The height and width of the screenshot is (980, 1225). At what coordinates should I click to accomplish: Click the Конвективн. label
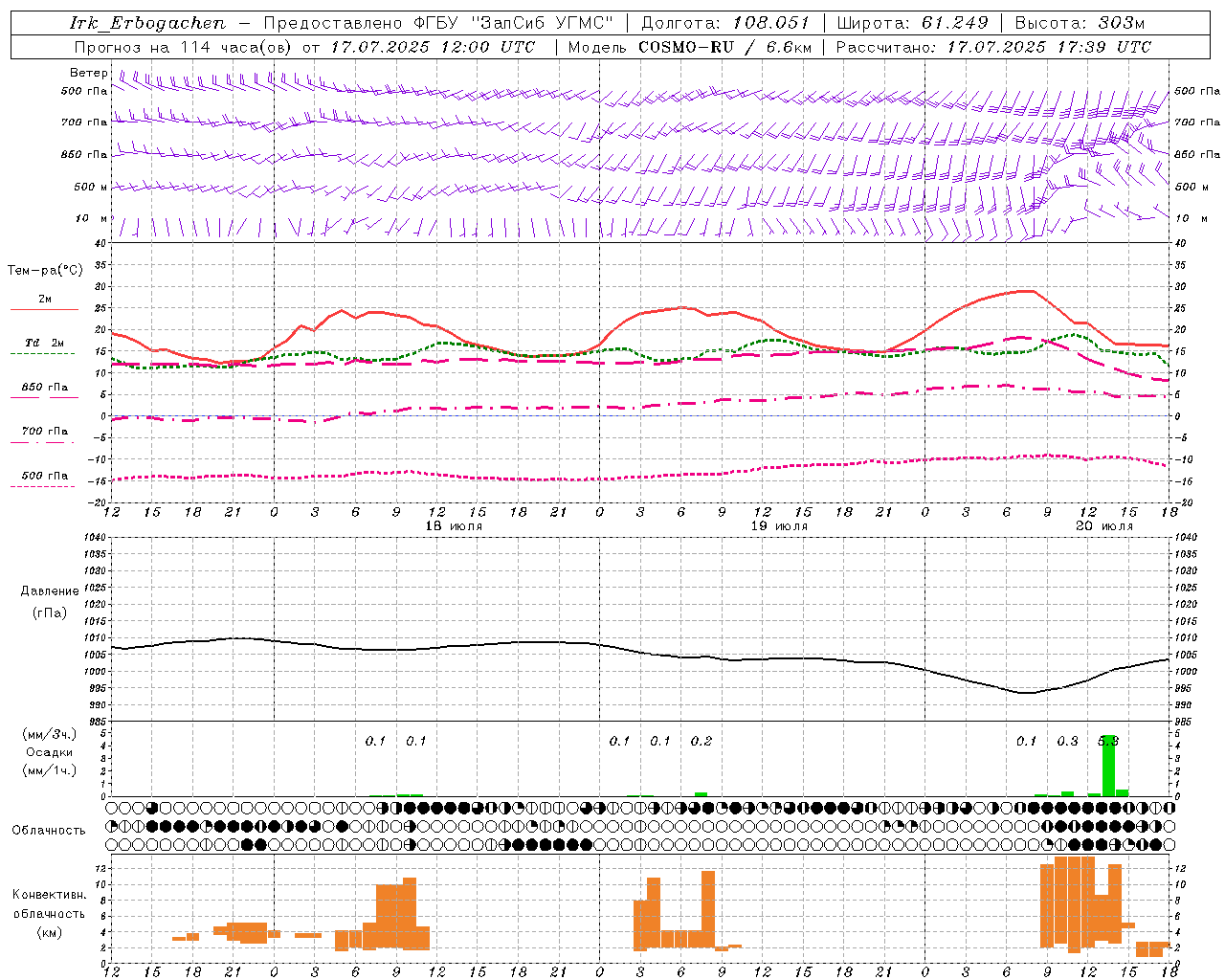click(49, 895)
